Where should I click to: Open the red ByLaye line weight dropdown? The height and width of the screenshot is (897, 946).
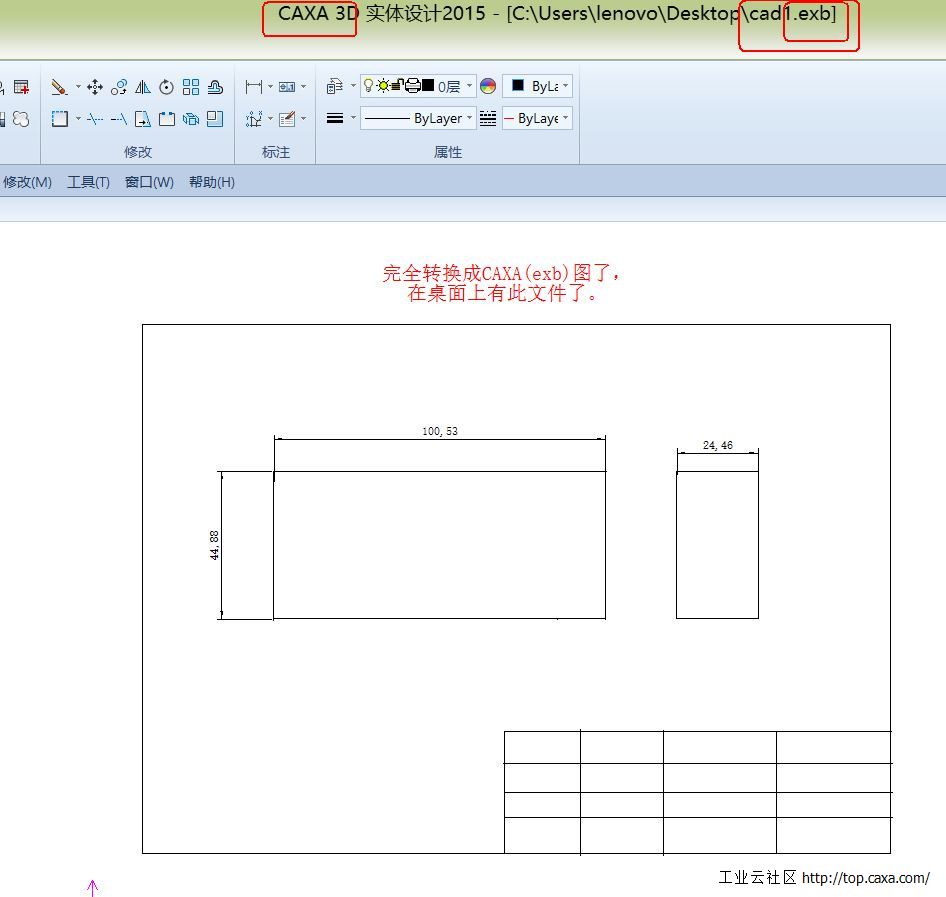click(x=565, y=118)
